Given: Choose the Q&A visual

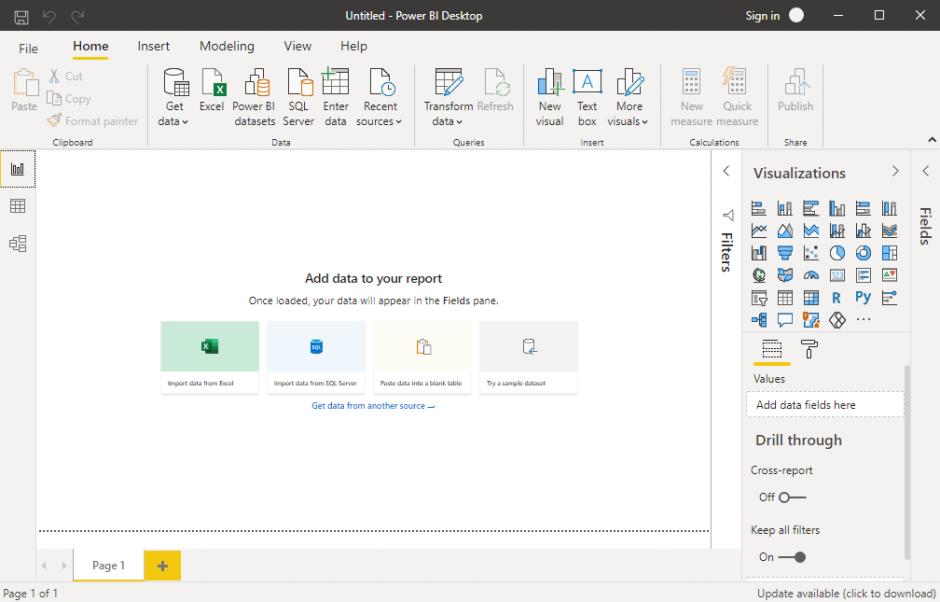Looking at the screenshot, I should [x=785, y=320].
